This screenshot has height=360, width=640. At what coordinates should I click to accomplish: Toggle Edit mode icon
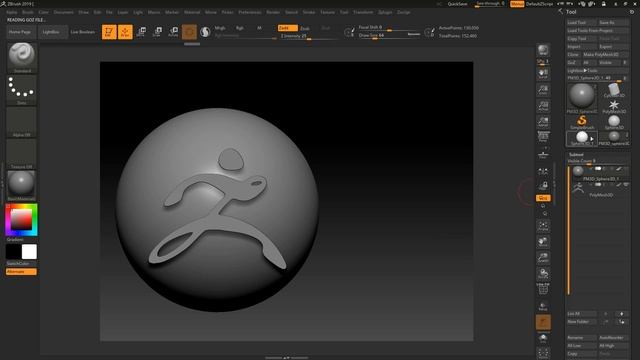109,32
